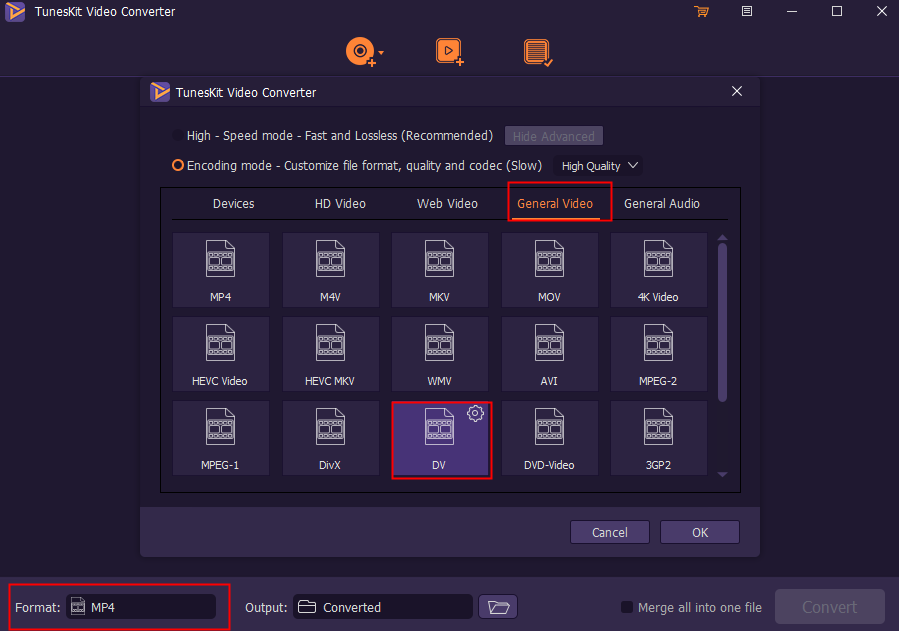Pick the 4K Video format tile

[658, 270]
